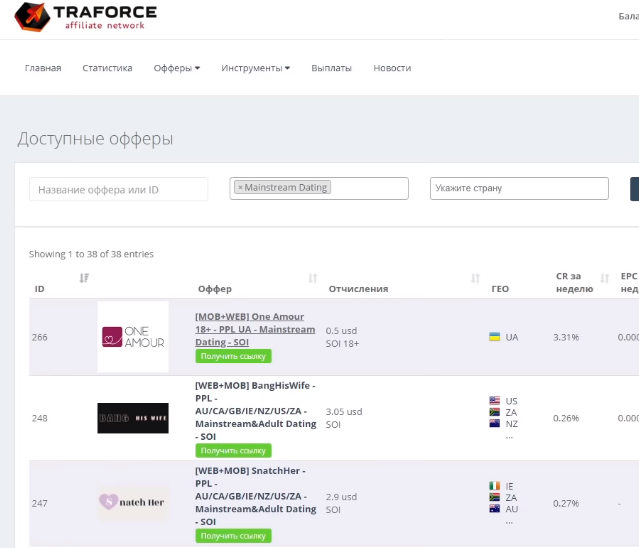Click the US flag icon in BangHisWife row

[x=494, y=401]
